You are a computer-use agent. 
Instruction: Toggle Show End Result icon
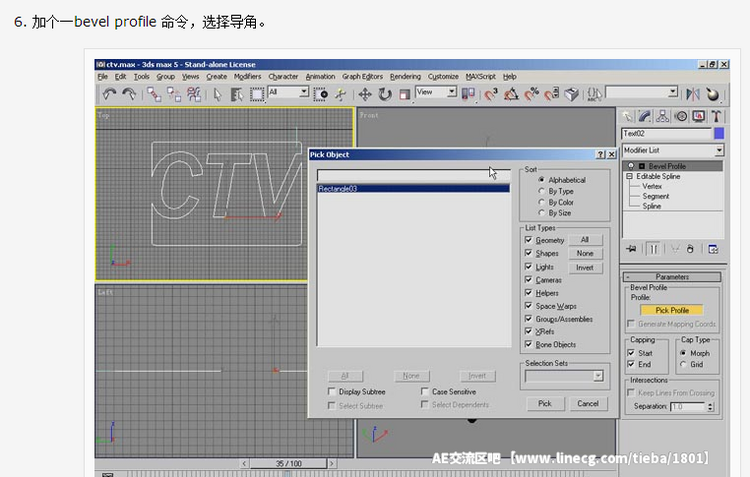[x=653, y=249]
